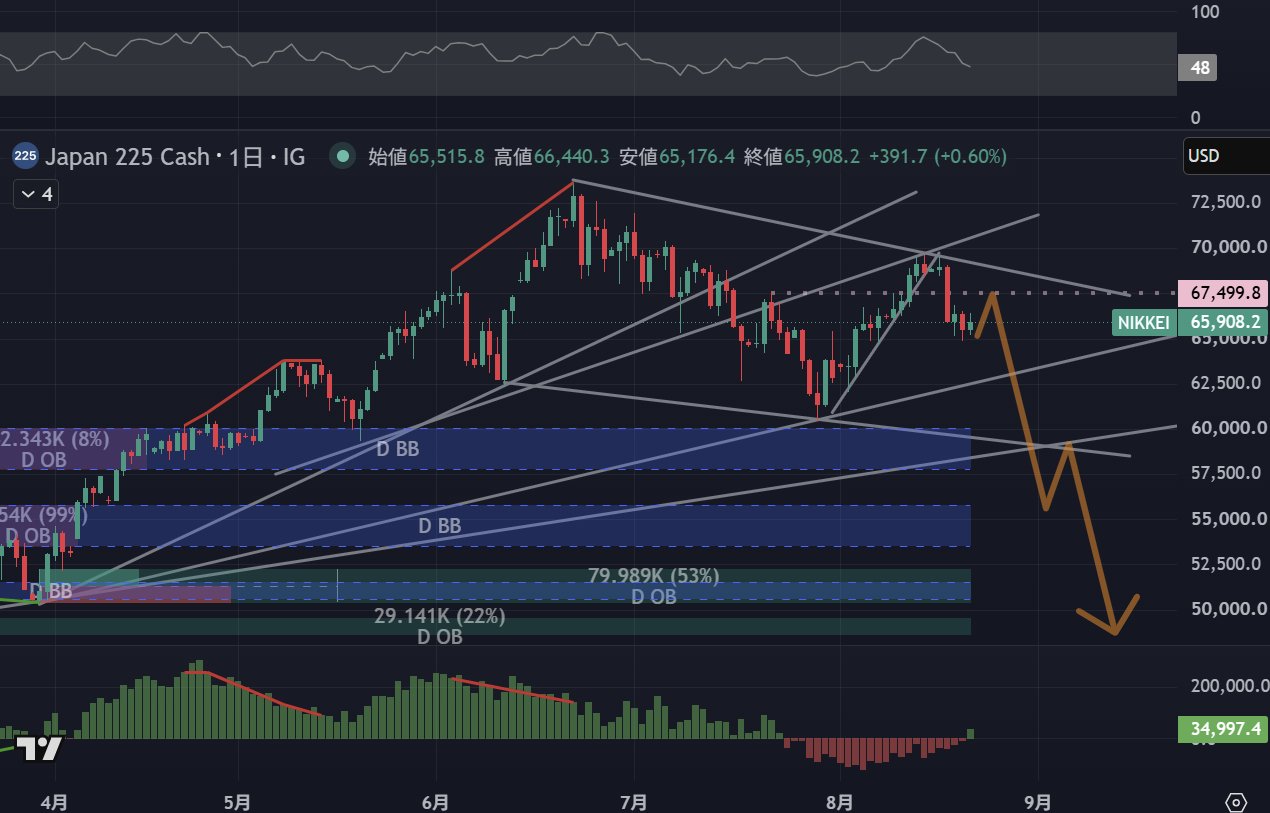Select the 29.141K (22%) order block label

(439, 617)
